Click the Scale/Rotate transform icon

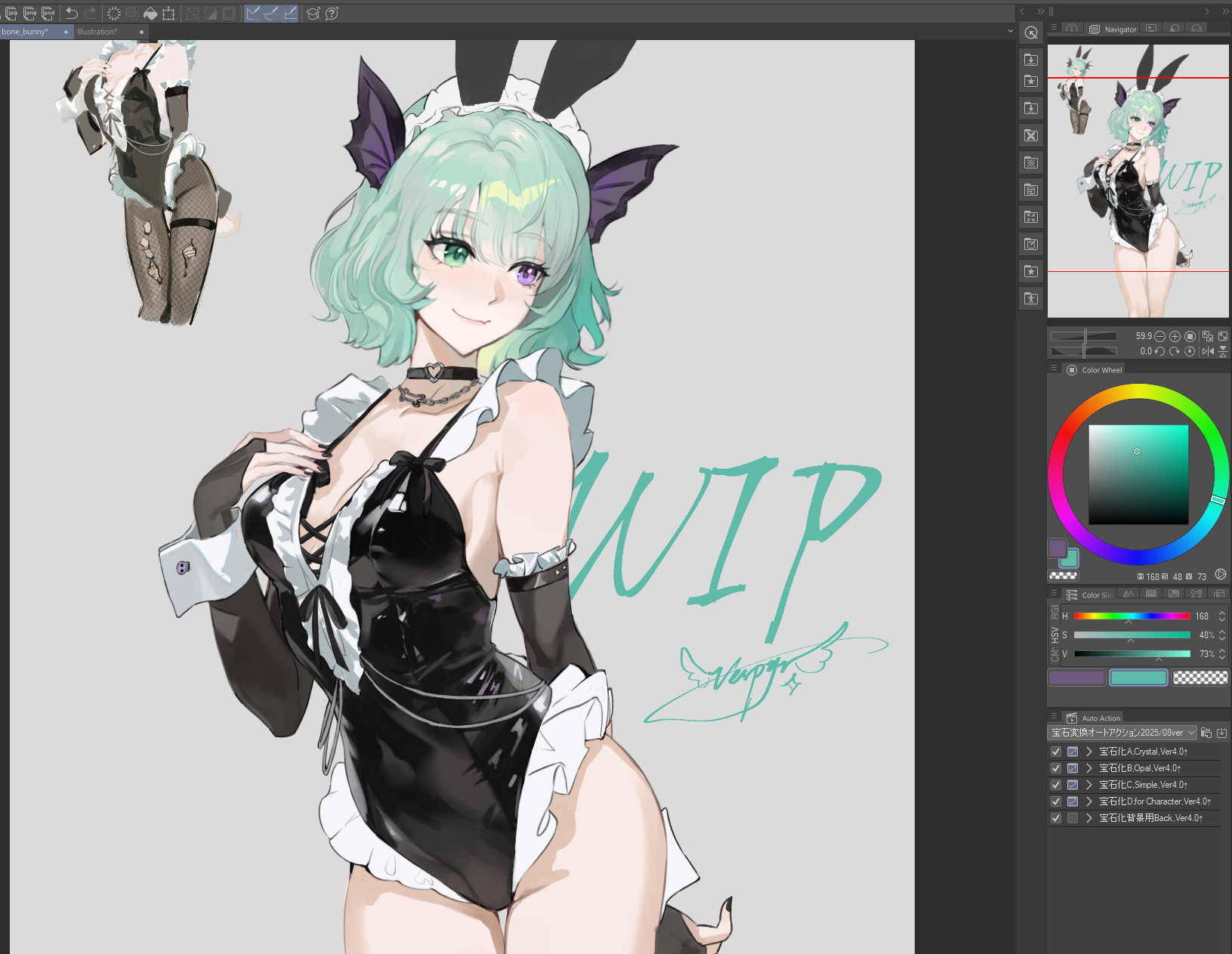[x=168, y=14]
